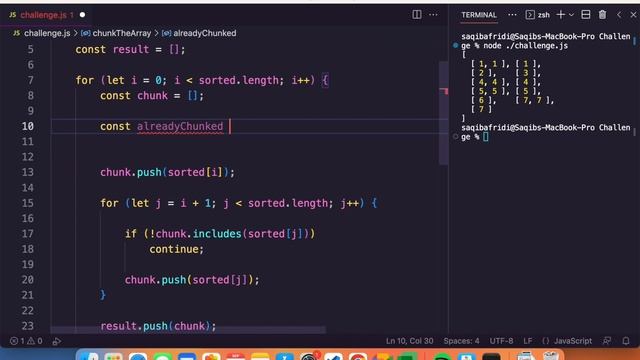Click the Ln 10, Col 30 indicator
Screen dimensions: 640x360
(409, 341)
